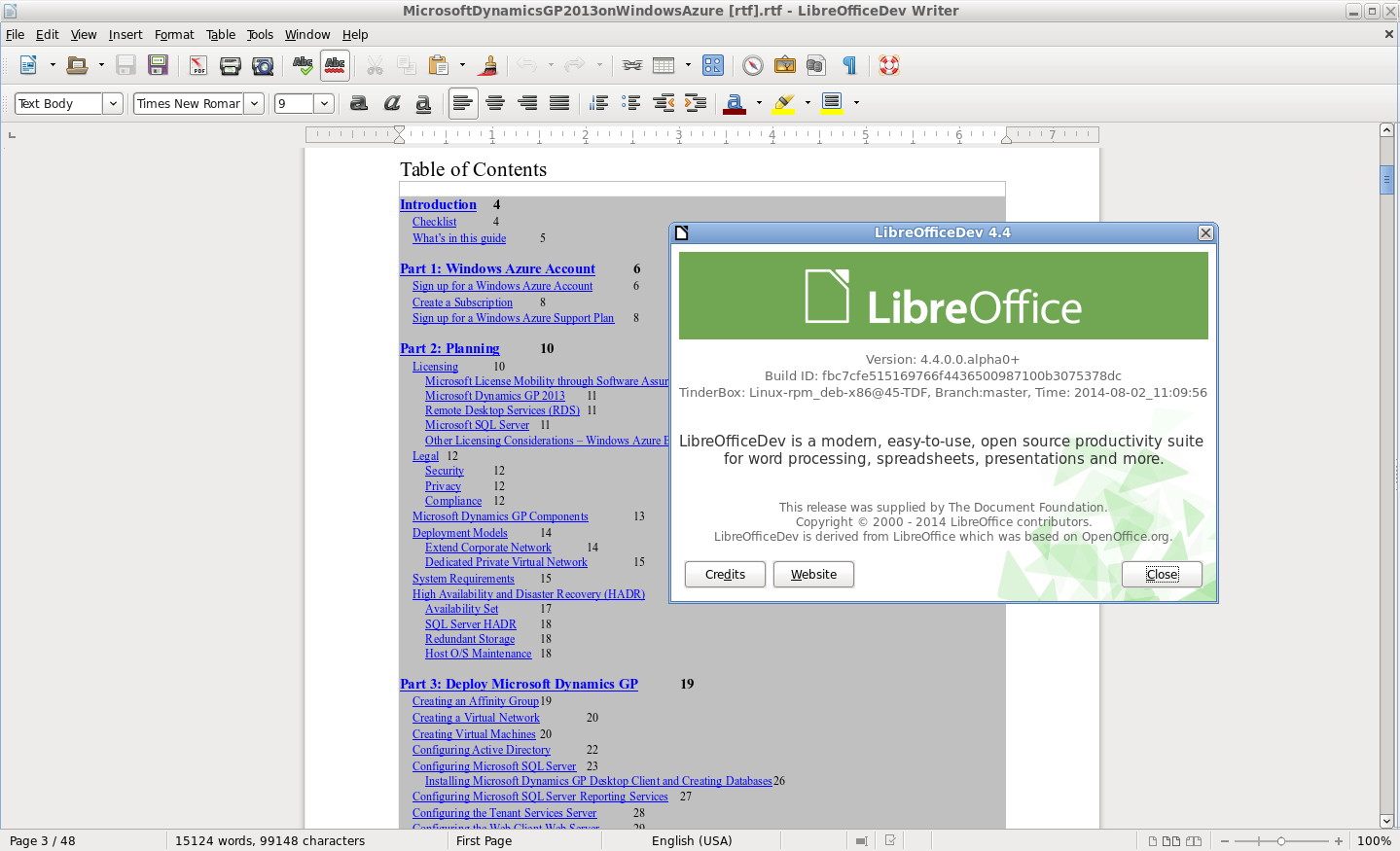The image size is (1400, 851).
Task: Click the book view layout icon
Action: (x=1194, y=841)
